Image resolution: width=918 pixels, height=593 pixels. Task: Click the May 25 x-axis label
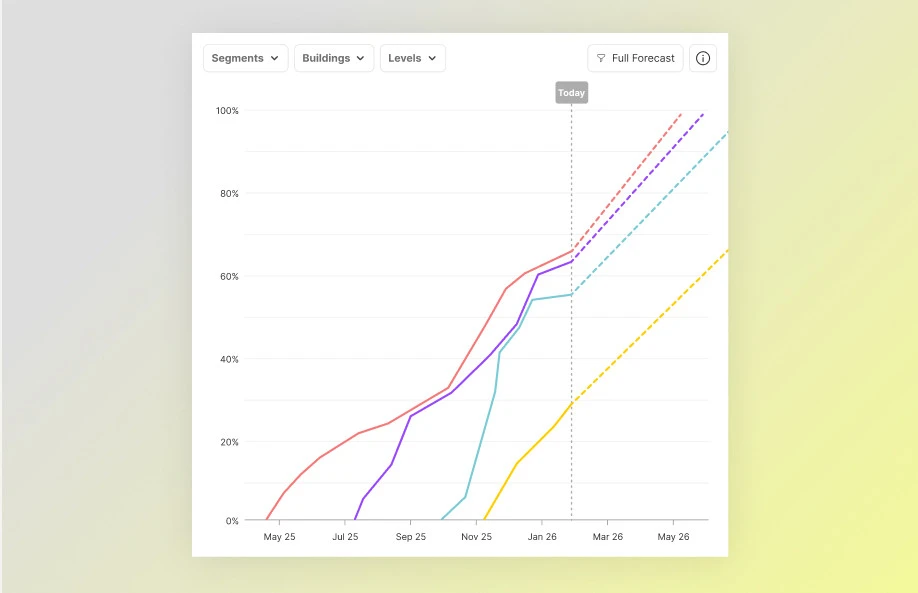[279, 537]
